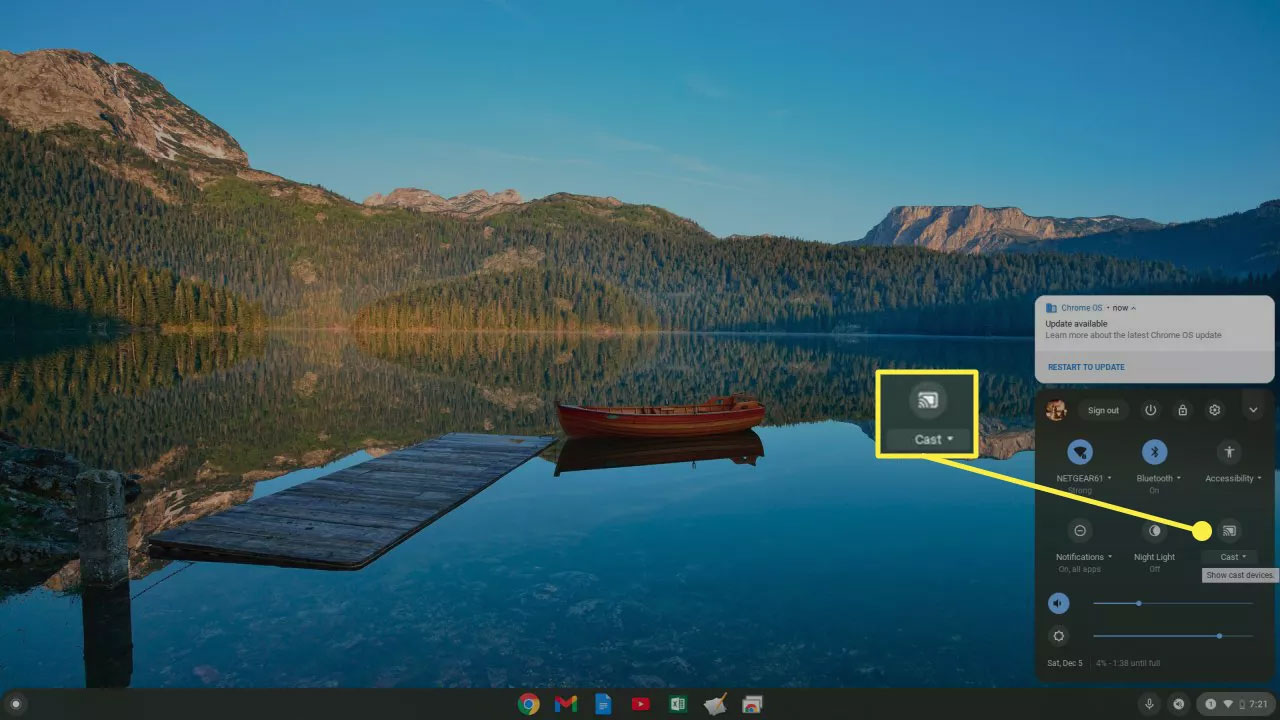Screen dimensions: 1280x720
Task: Collapse the quick settings panel with the chevron
Action: [1253, 410]
